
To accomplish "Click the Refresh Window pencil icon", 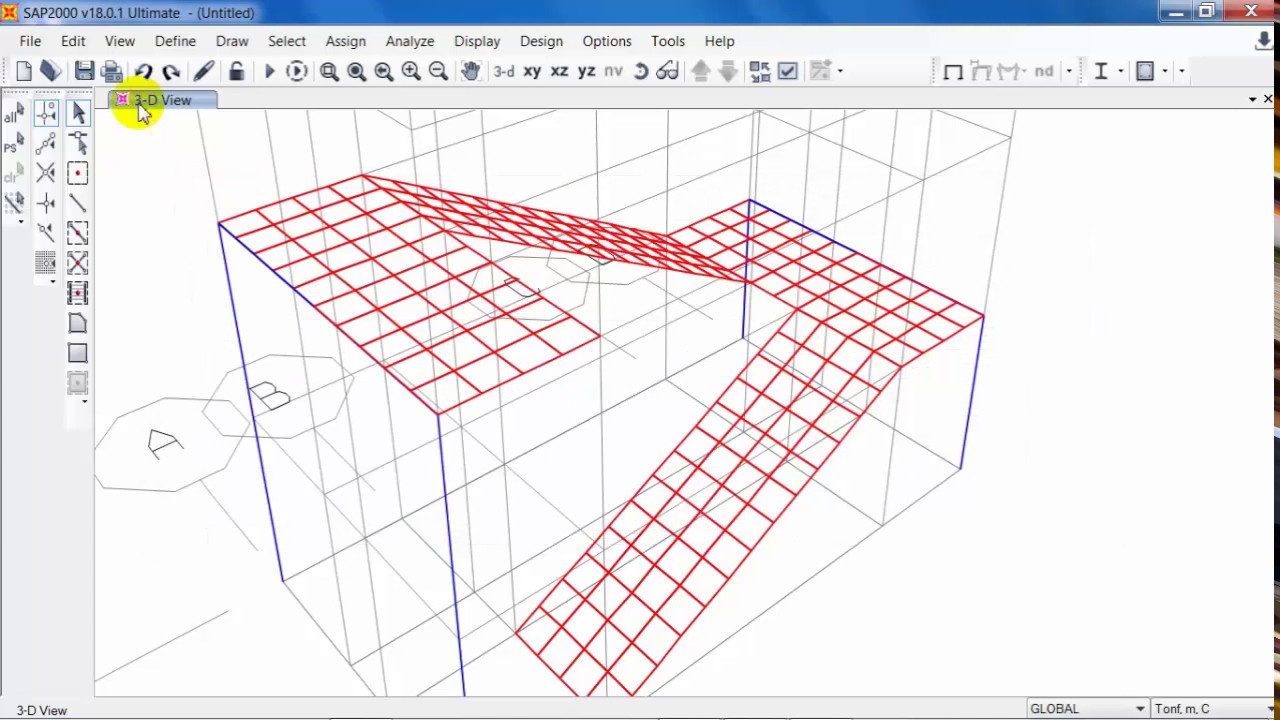I will click(x=204, y=71).
